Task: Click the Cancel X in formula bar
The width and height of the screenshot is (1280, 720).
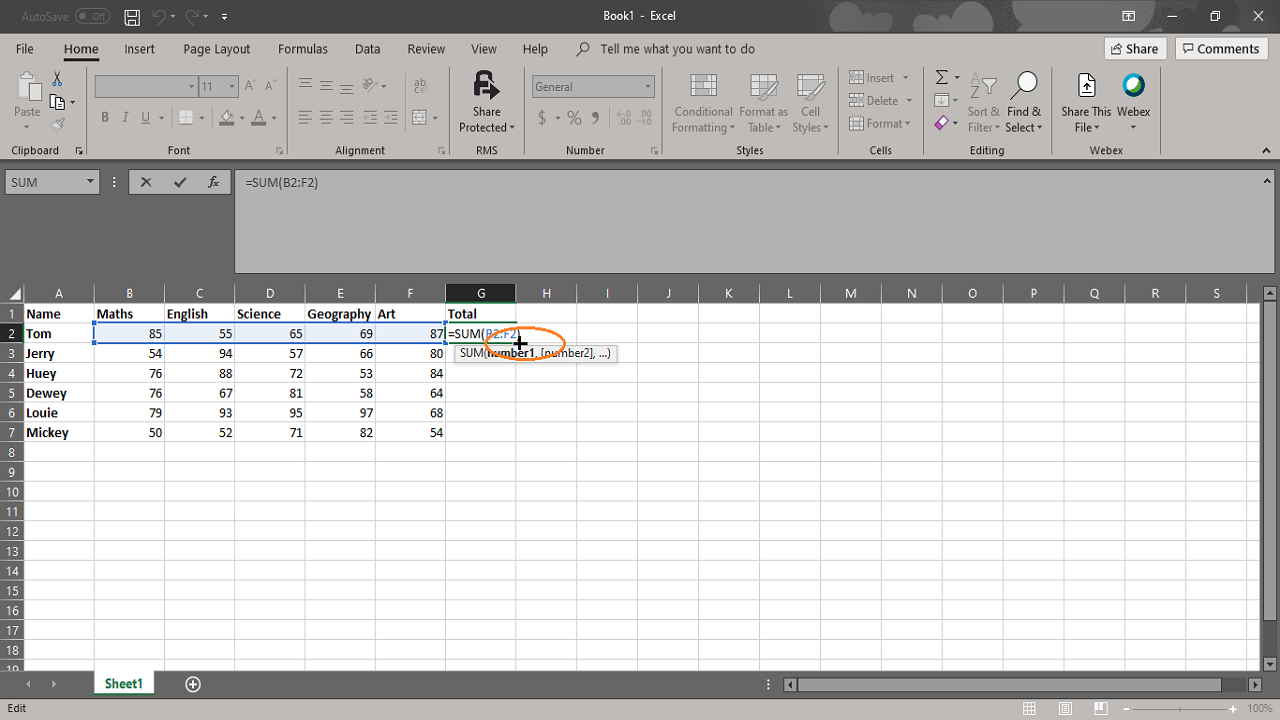Action: [146, 182]
